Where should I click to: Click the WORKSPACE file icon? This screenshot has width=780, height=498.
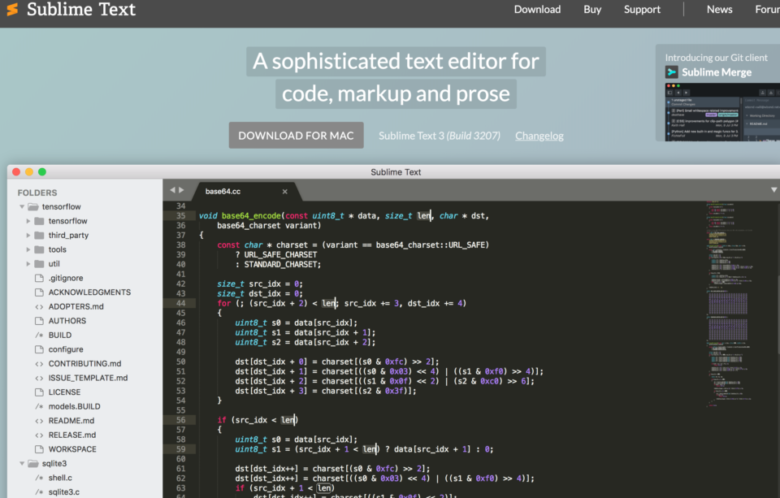coord(39,449)
